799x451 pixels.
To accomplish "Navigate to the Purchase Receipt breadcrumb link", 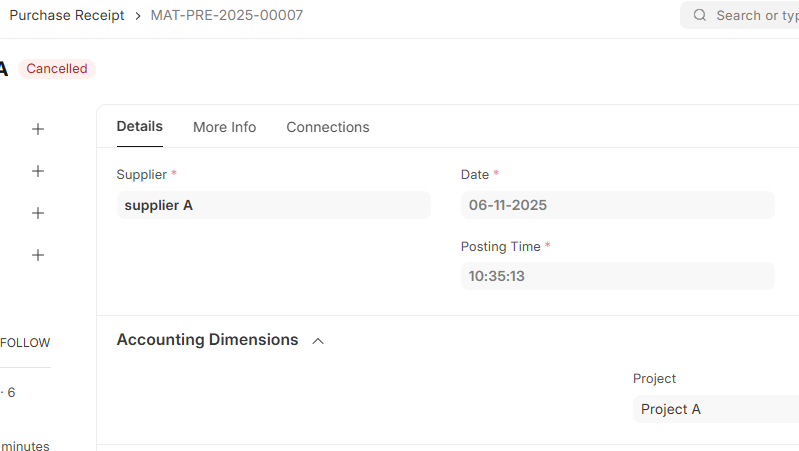I will tap(67, 15).
